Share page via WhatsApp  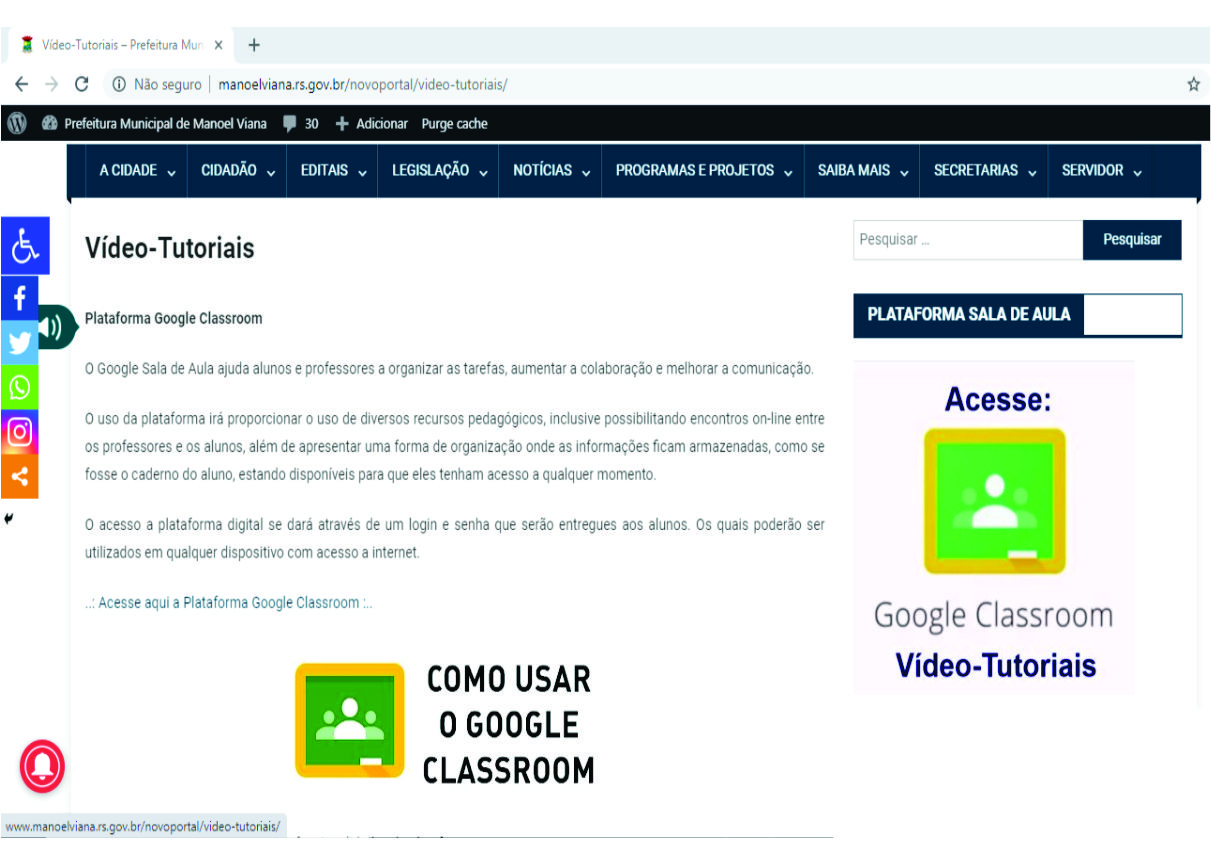(19, 388)
